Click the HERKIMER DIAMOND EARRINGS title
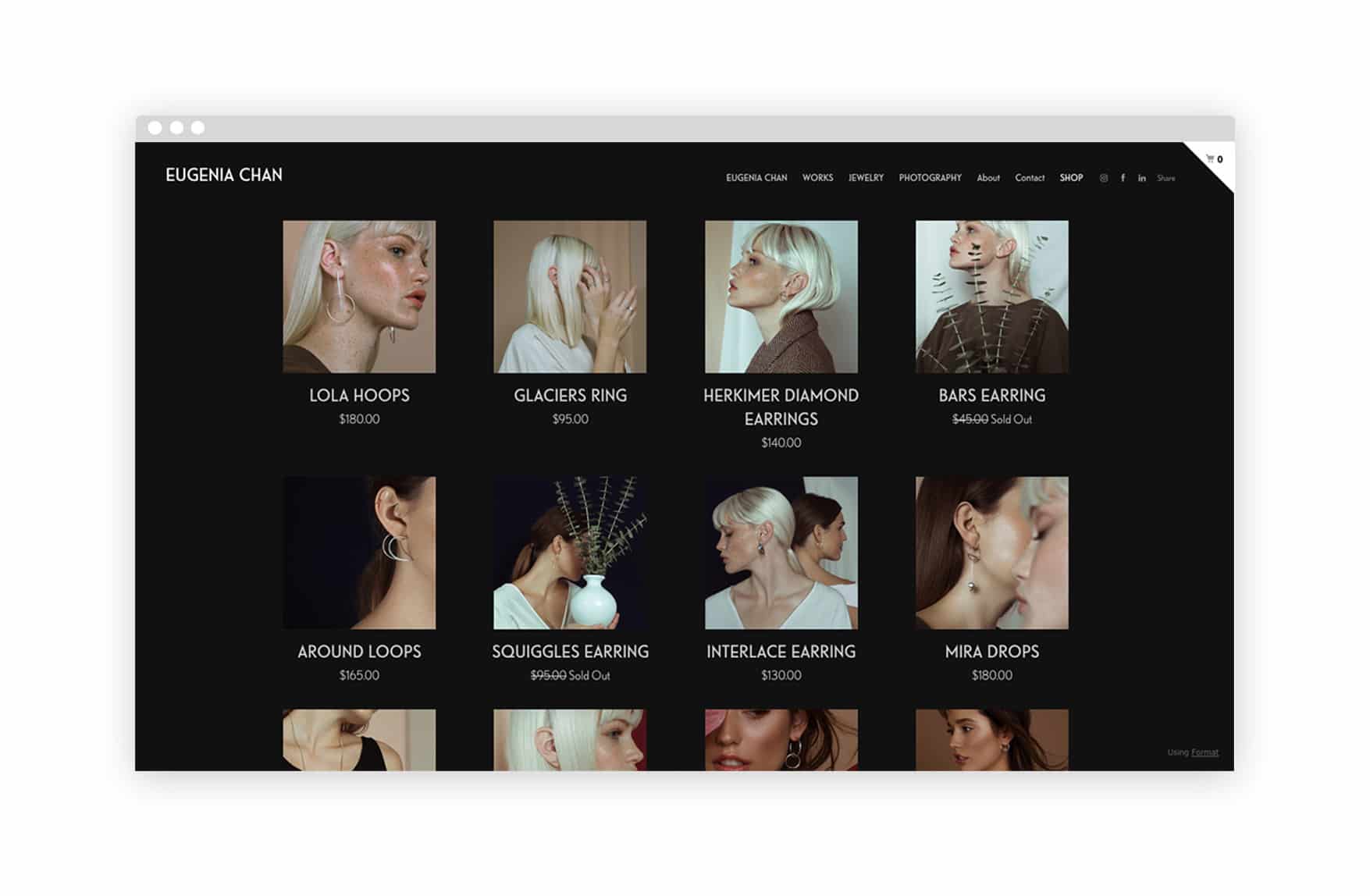 pos(781,407)
